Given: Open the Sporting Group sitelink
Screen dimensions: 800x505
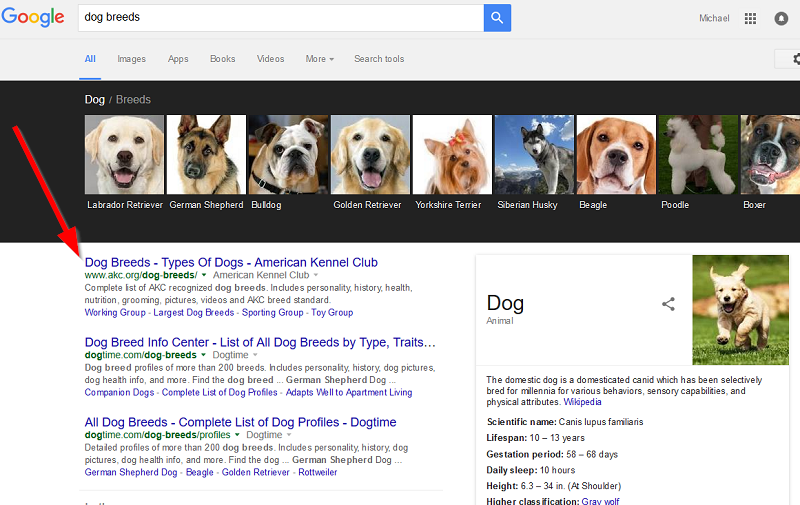Looking at the screenshot, I should 272,312.
